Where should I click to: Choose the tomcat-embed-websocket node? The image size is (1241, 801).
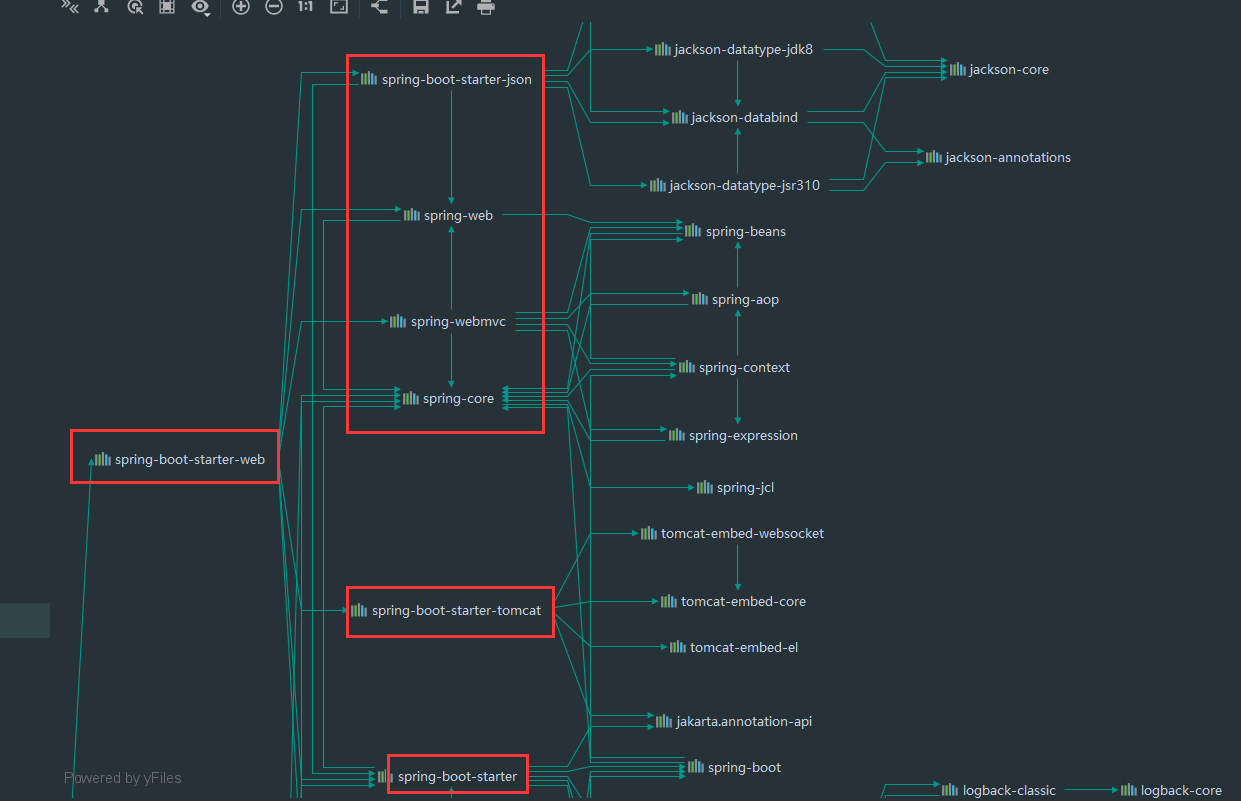click(x=733, y=533)
